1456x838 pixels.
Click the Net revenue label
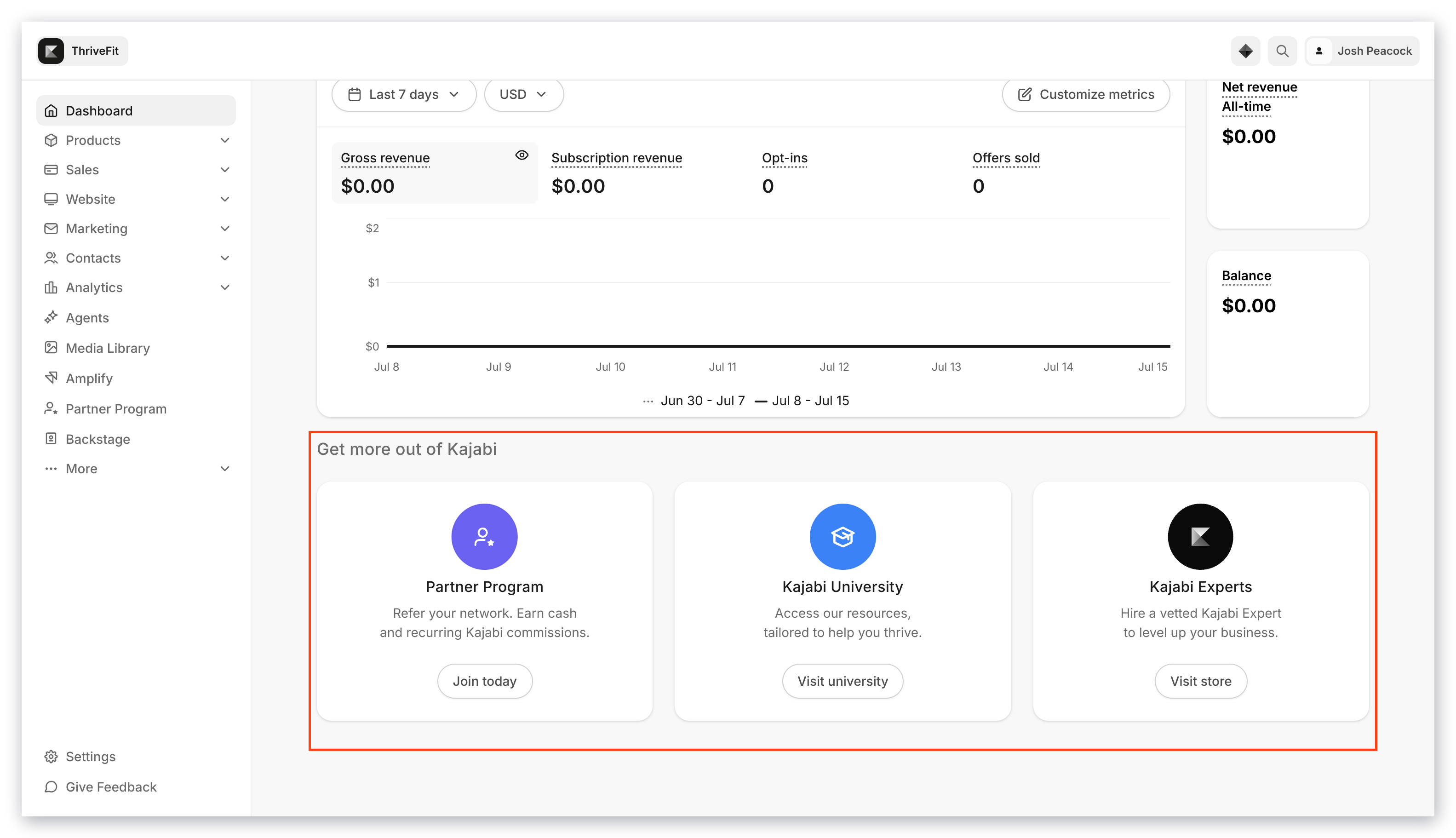1259,87
